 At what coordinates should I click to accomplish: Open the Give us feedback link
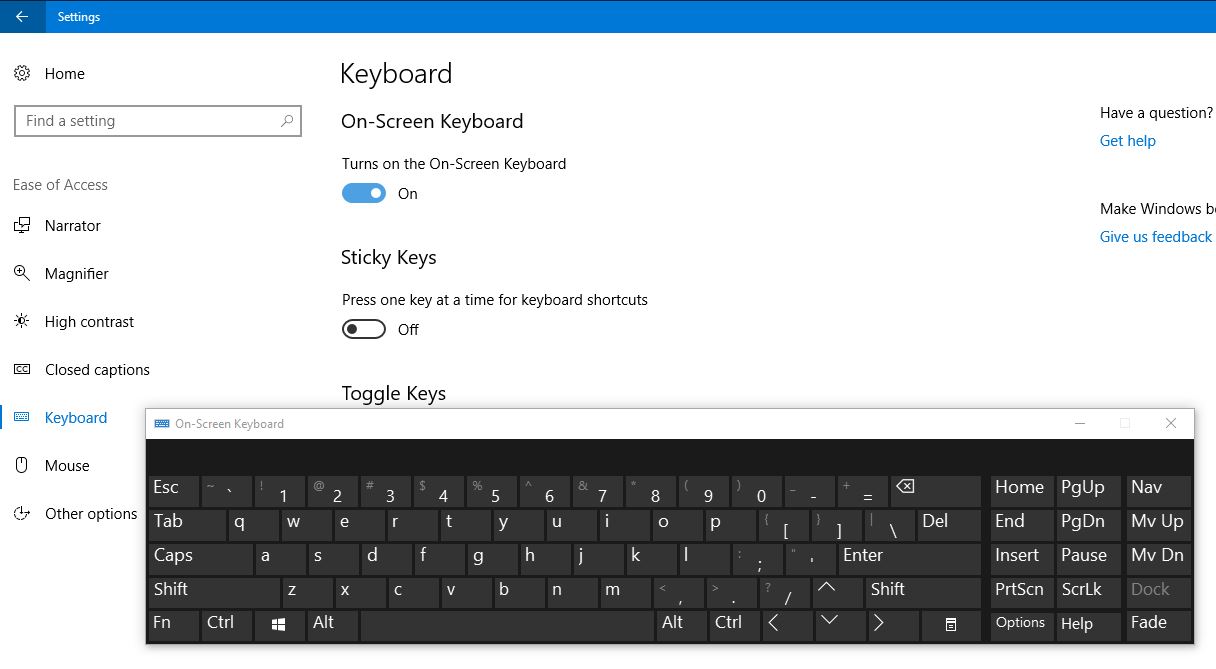tap(1156, 237)
